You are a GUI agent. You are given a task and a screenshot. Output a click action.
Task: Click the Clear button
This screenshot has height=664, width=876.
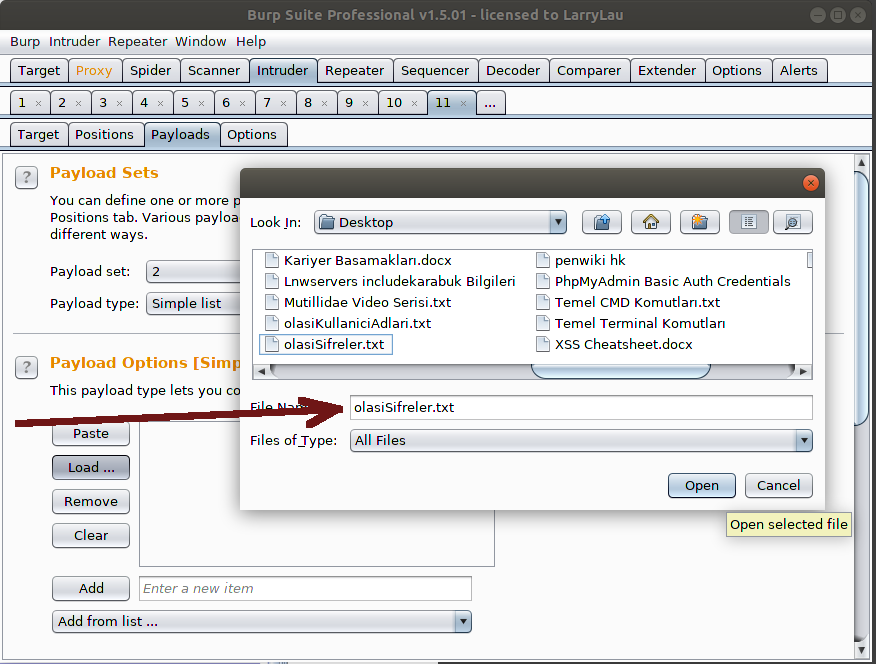click(91, 536)
